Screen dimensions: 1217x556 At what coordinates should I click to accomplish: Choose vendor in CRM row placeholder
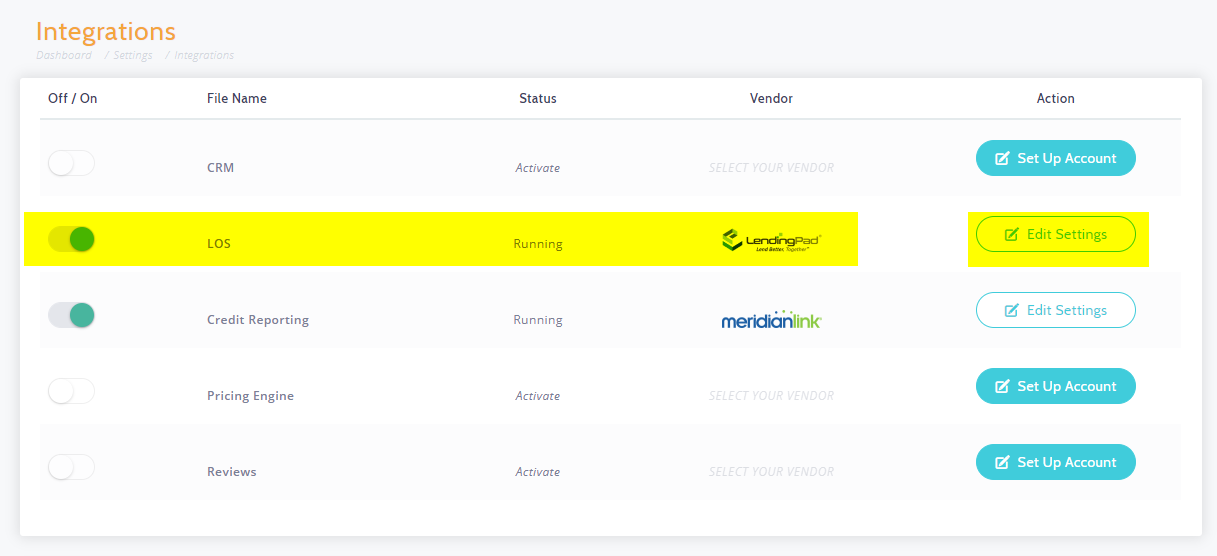(771, 168)
